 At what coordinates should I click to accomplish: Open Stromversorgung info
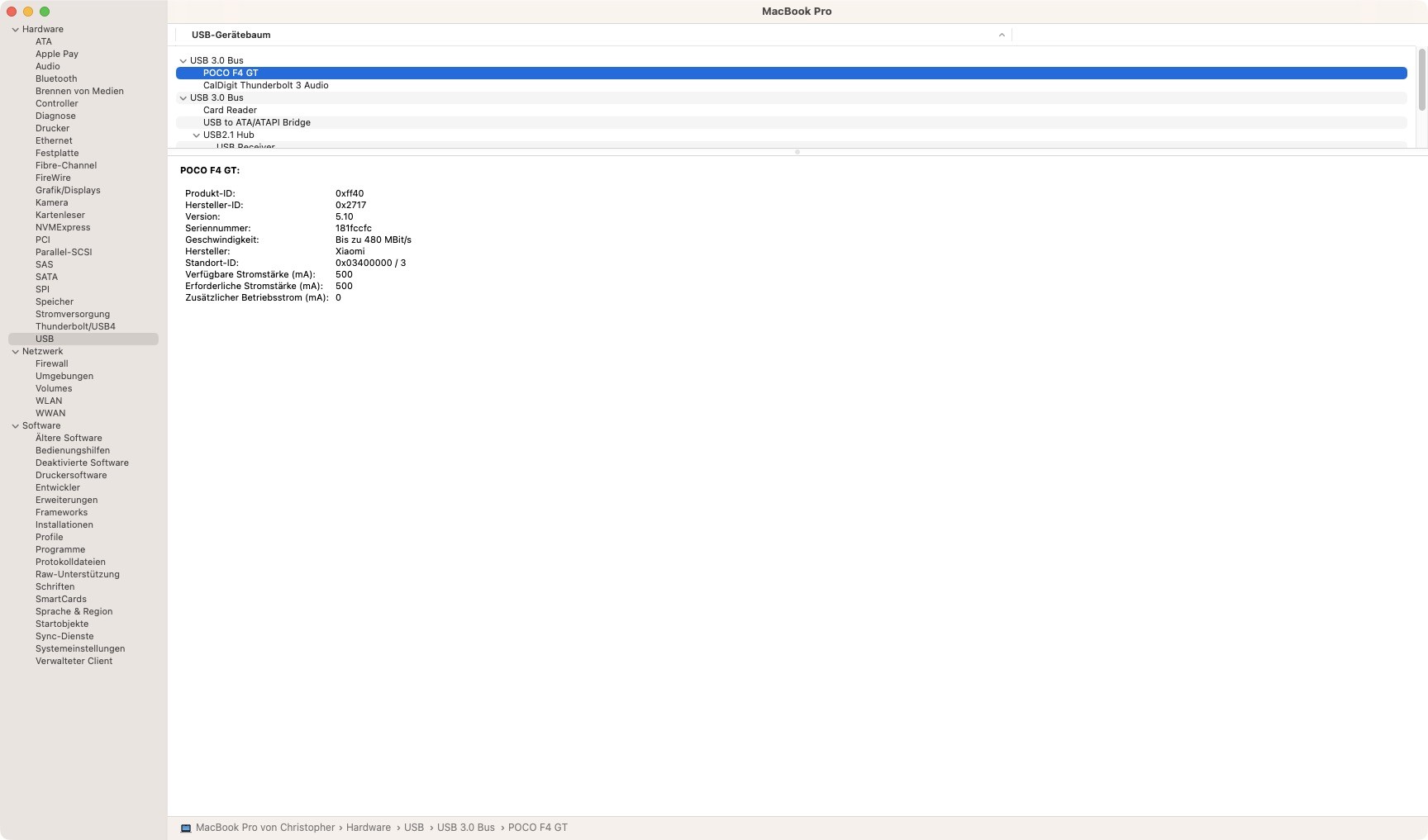click(73, 314)
